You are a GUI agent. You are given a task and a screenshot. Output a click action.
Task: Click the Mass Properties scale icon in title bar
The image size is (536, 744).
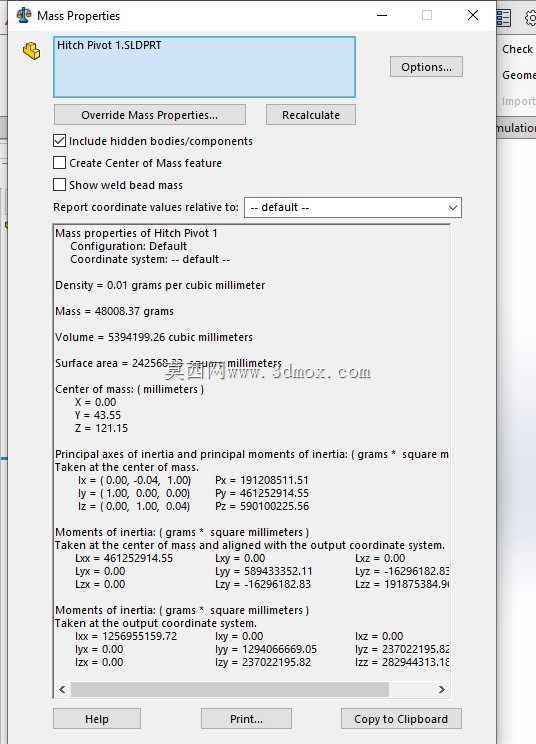(x=23, y=15)
